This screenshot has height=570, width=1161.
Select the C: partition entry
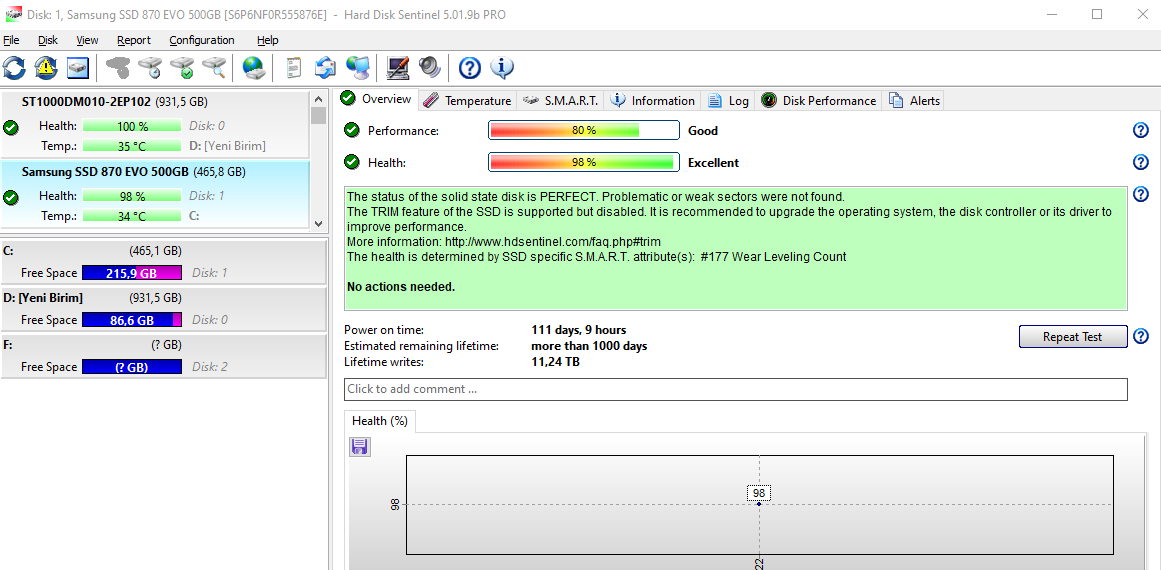coord(163,262)
